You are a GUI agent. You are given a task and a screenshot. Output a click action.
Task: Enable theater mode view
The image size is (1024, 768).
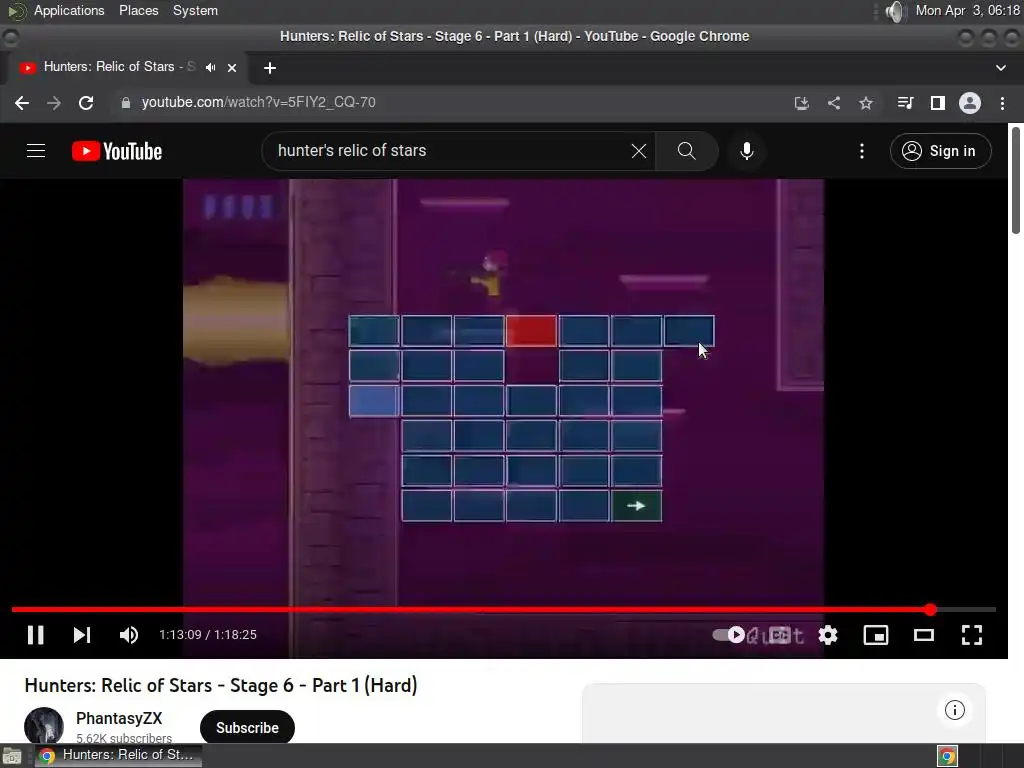923,635
